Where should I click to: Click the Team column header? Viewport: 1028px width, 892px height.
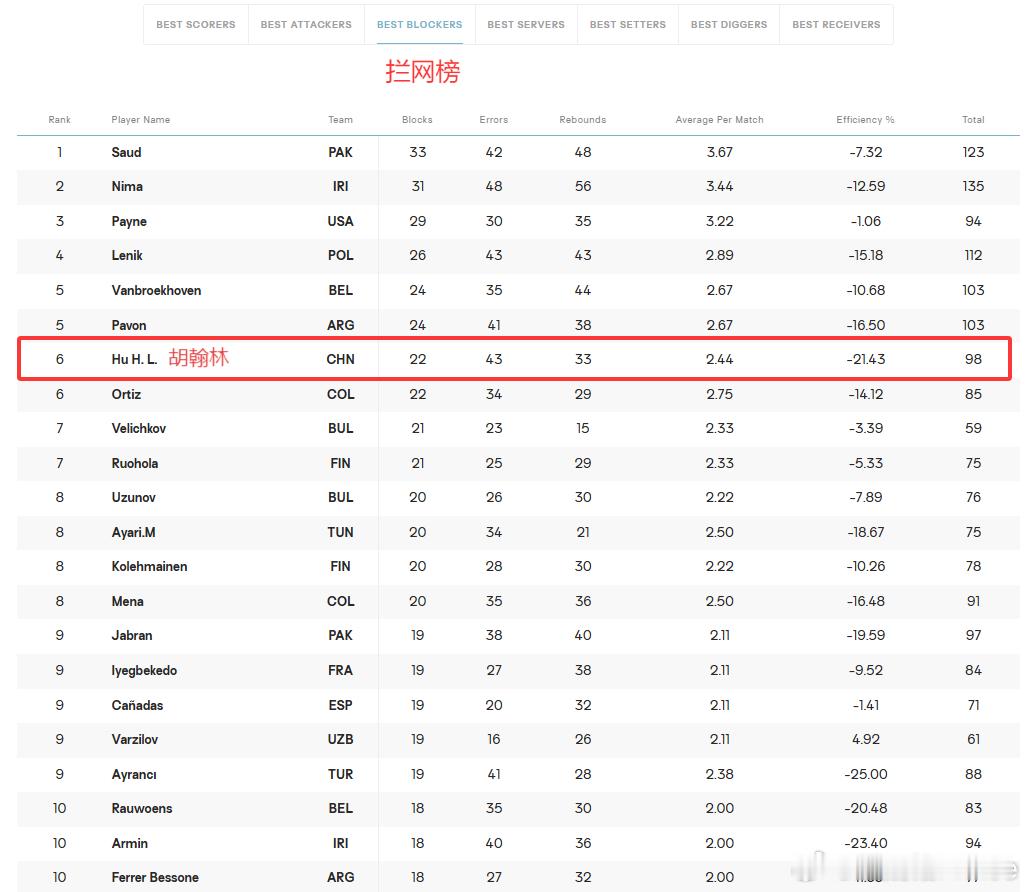[x=340, y=120]
